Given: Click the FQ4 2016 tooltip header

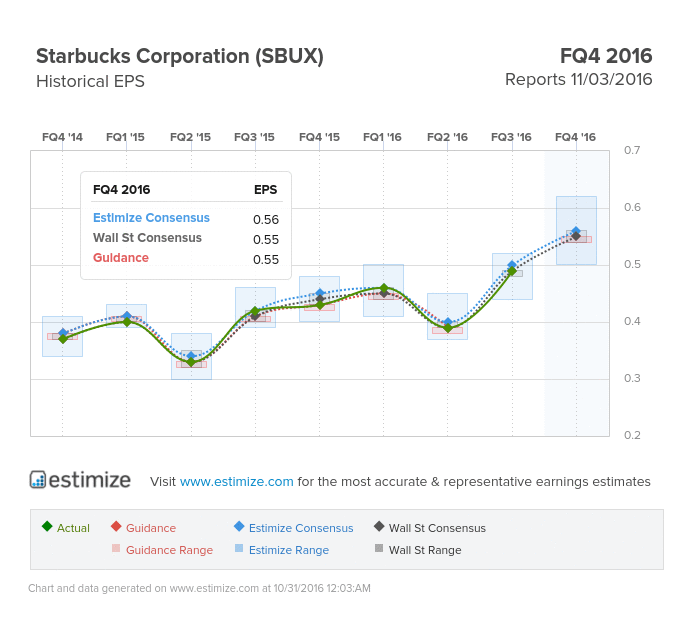Looking at the screenshot, I should 121,190.
